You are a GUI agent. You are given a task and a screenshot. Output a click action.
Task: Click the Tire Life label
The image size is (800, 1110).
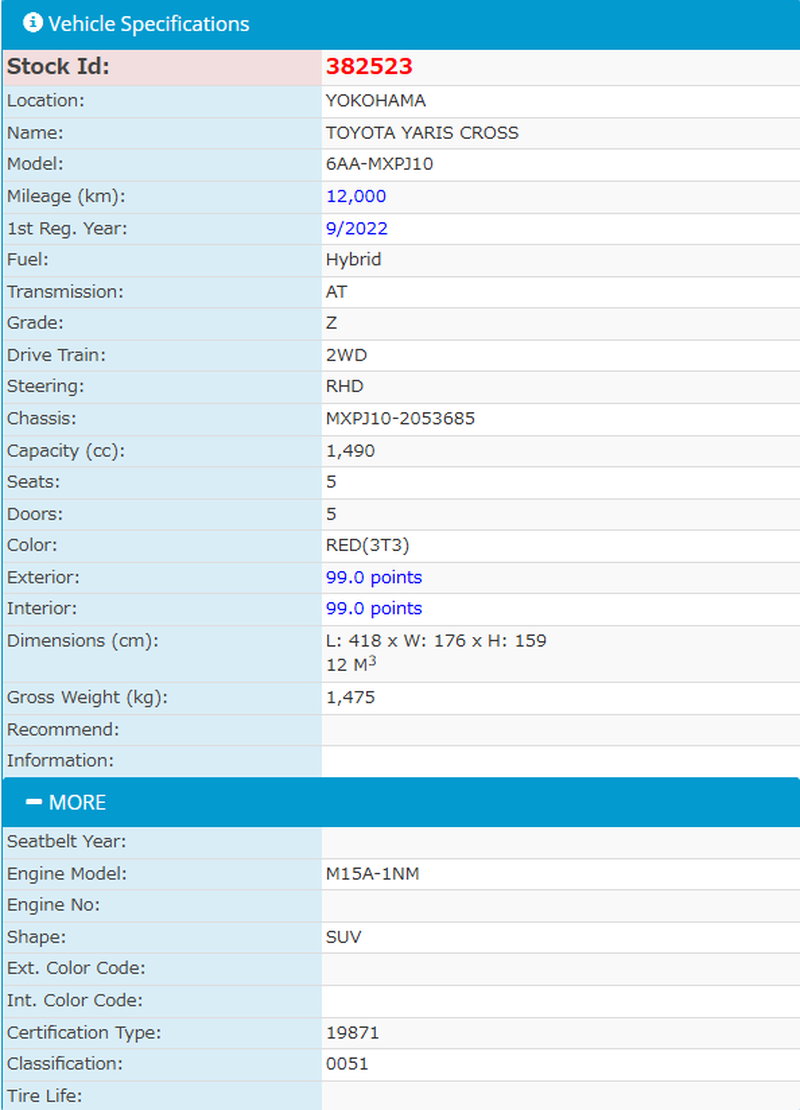click(x=45, y=1096)
